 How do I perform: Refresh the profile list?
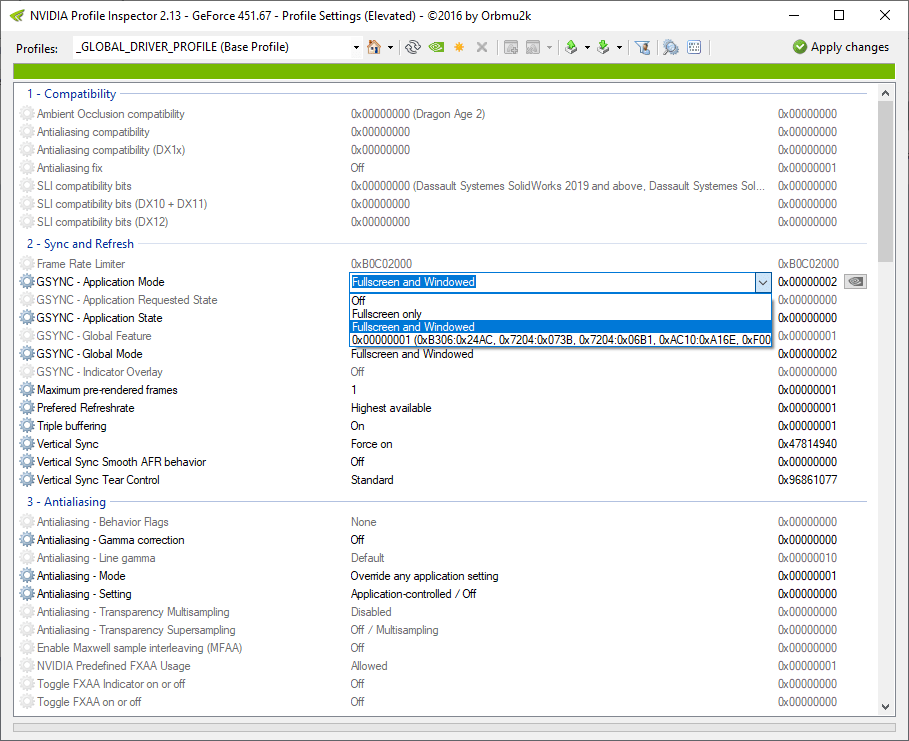point(413,46)
